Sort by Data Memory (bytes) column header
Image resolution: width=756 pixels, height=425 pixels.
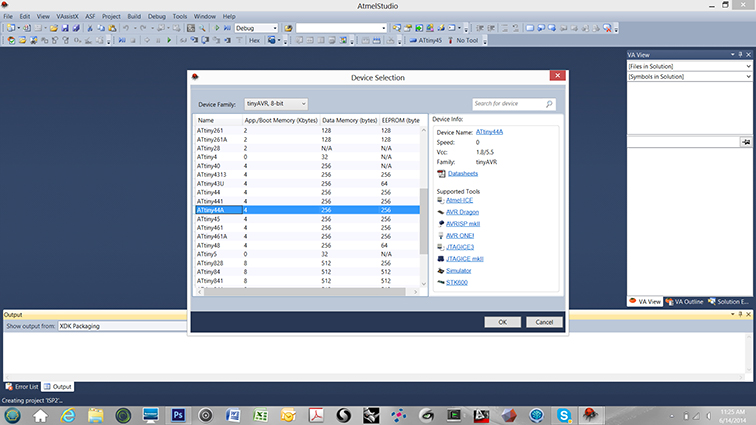pos(349,120)
